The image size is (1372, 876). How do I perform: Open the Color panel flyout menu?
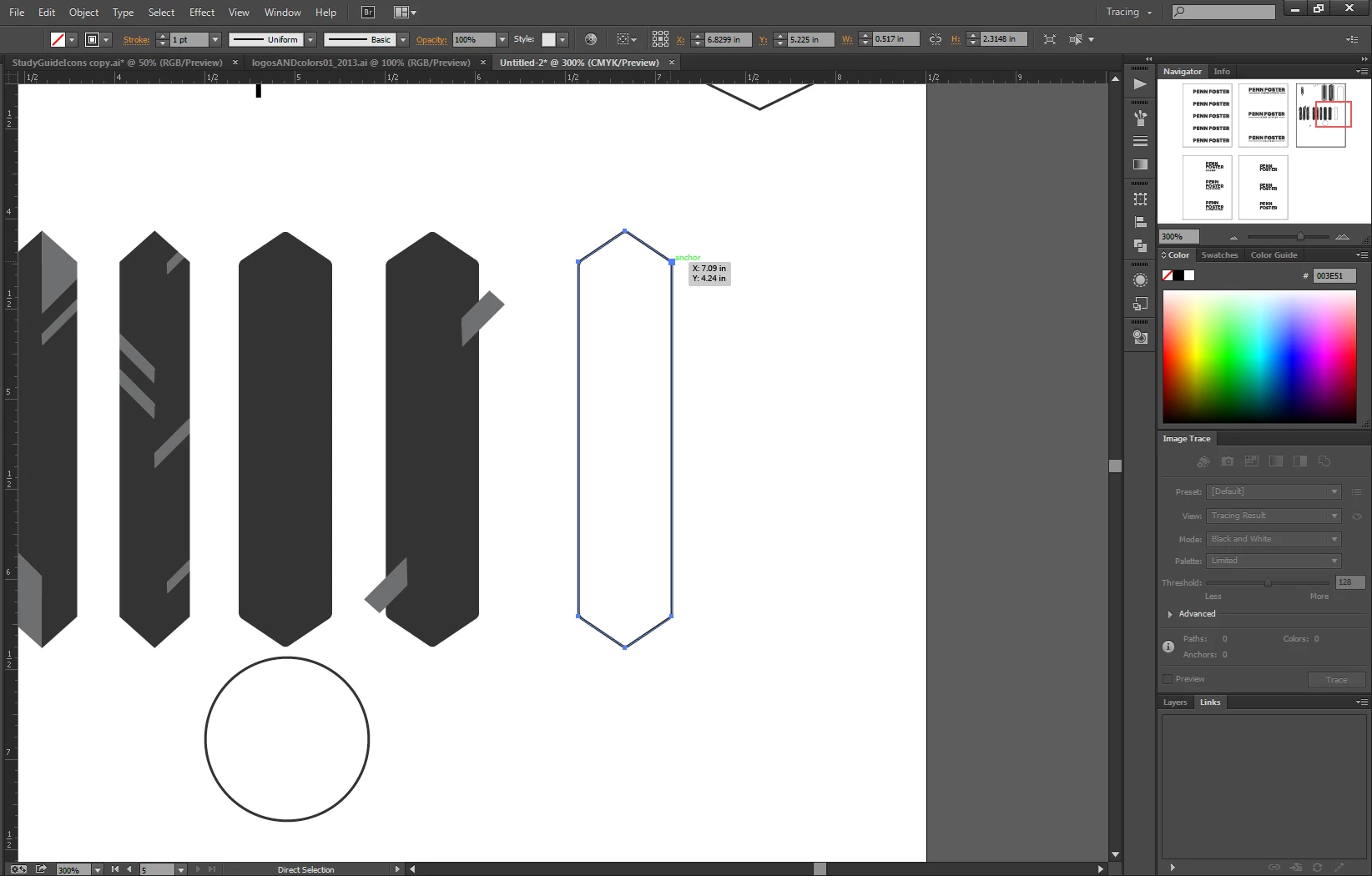coord(1361,255)
